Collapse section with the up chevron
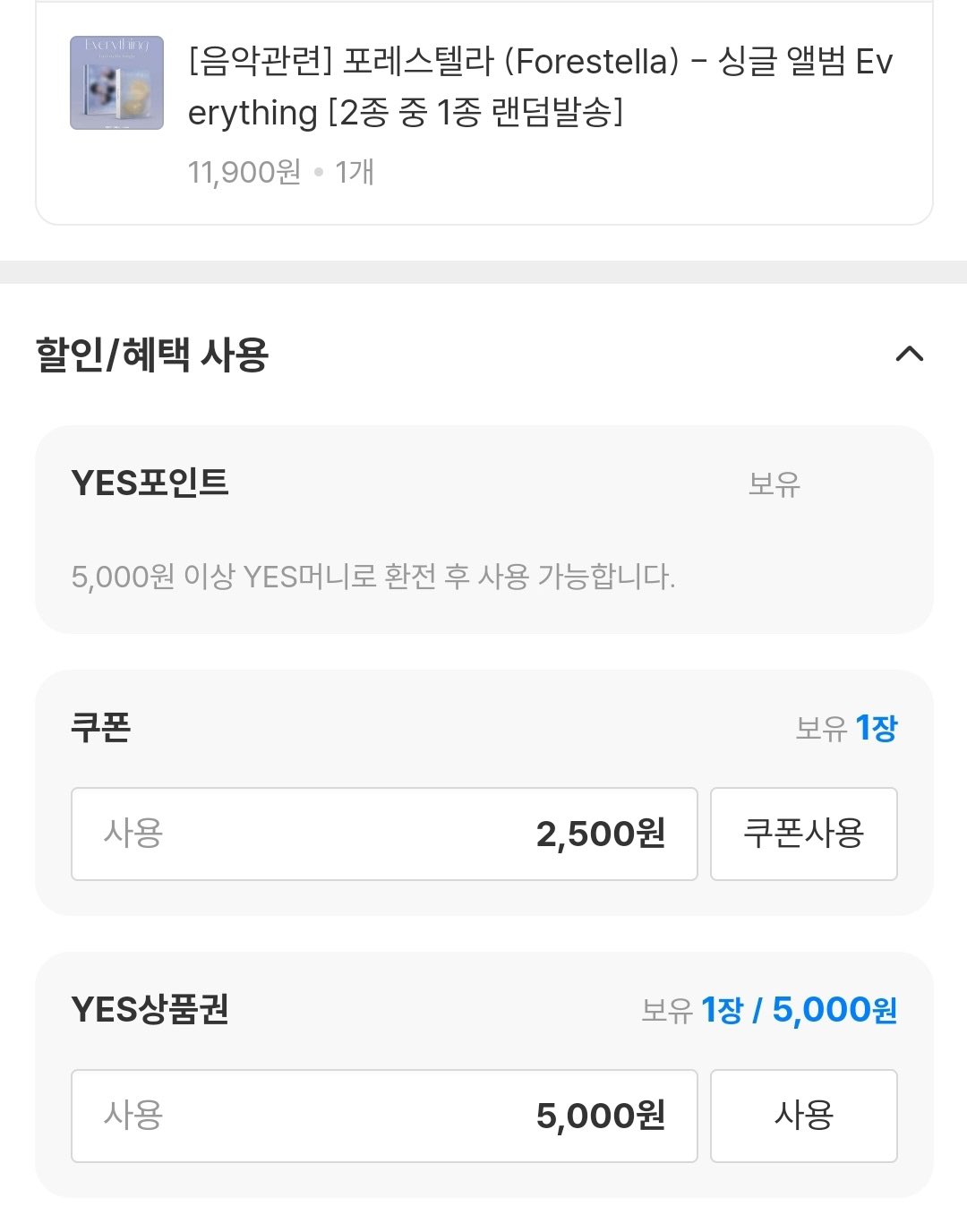This screenshot has width=967, height=1232. click(909, 354)
